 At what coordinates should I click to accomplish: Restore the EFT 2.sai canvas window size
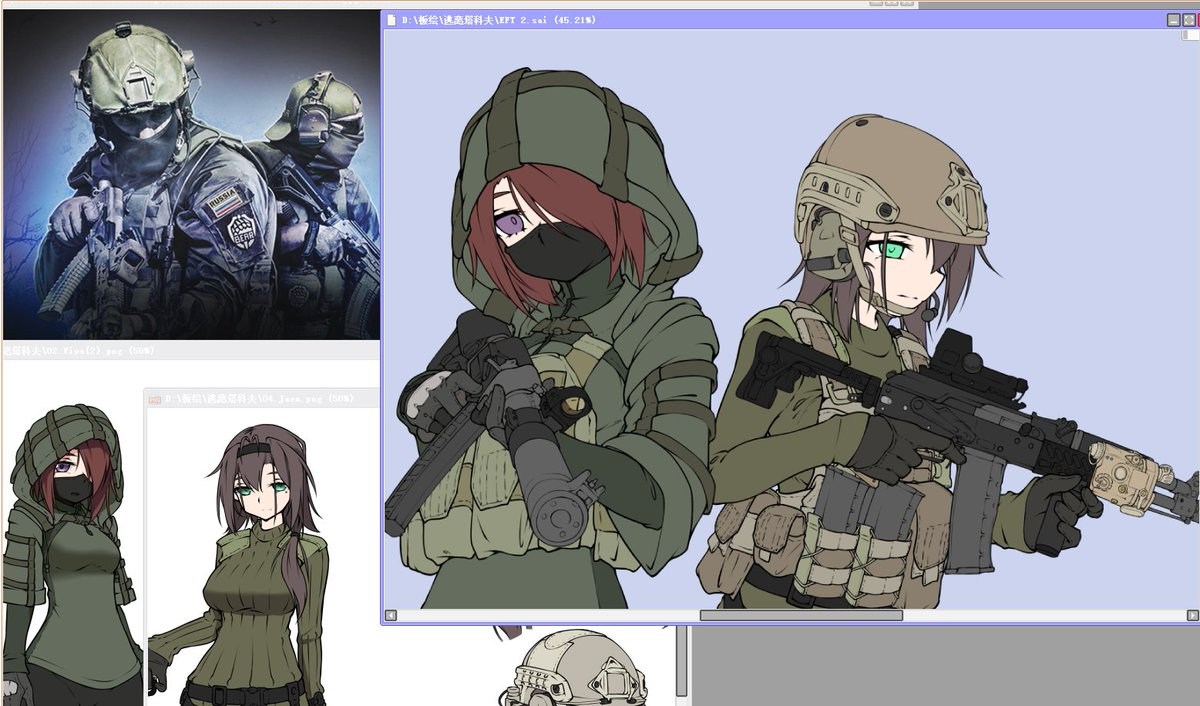1188,20
